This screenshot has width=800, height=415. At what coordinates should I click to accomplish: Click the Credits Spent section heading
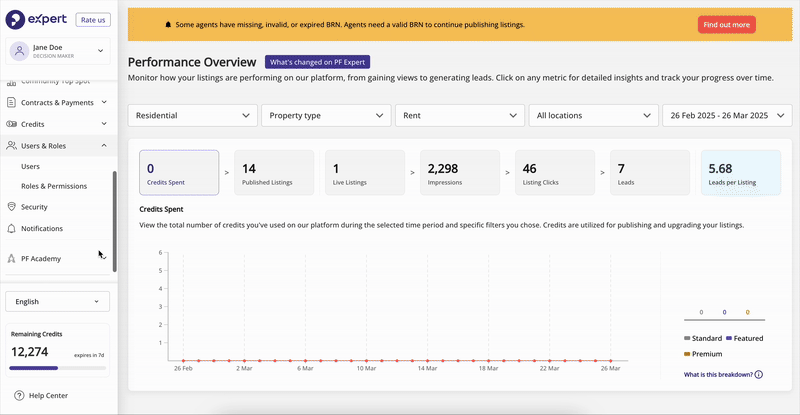(161, 209)
